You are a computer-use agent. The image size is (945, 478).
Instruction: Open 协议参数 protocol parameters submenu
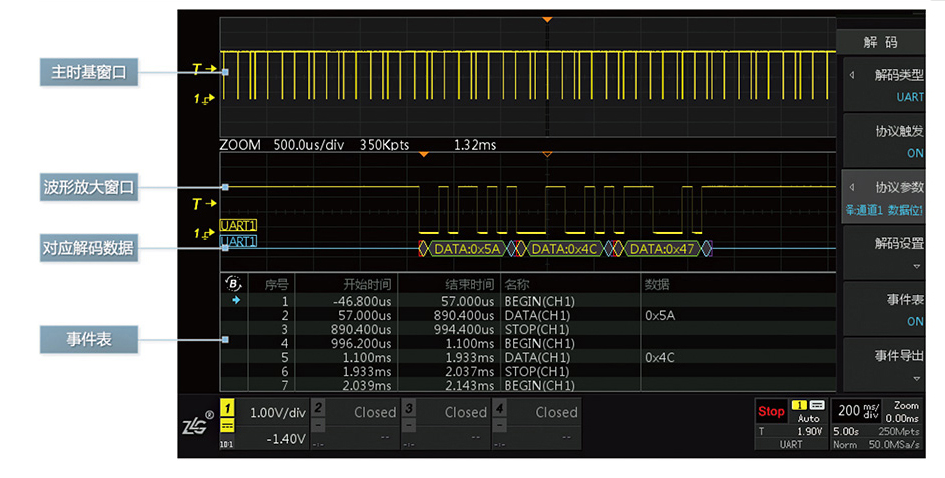point(883,197)
